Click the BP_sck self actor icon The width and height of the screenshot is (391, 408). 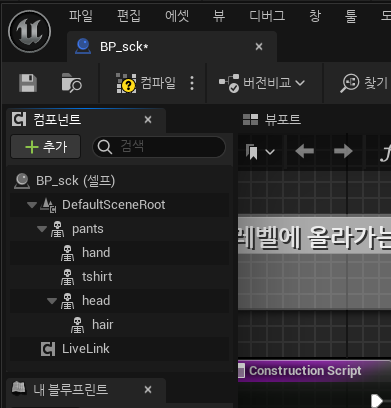pyautogui.click(x=22, y=181)
